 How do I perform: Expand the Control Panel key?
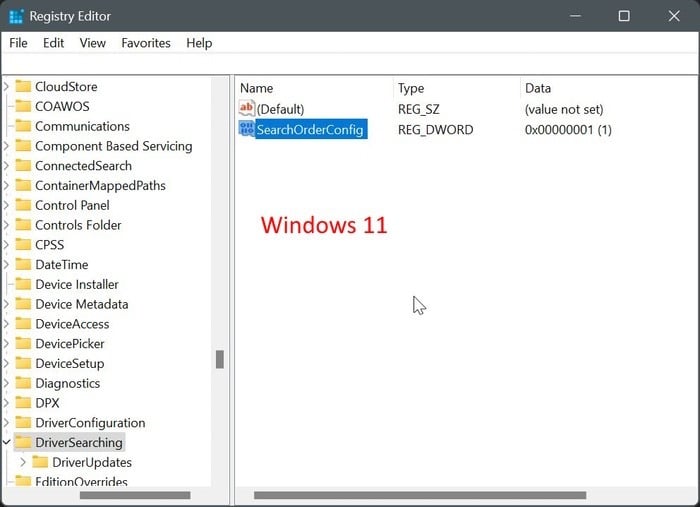[6, 205]
